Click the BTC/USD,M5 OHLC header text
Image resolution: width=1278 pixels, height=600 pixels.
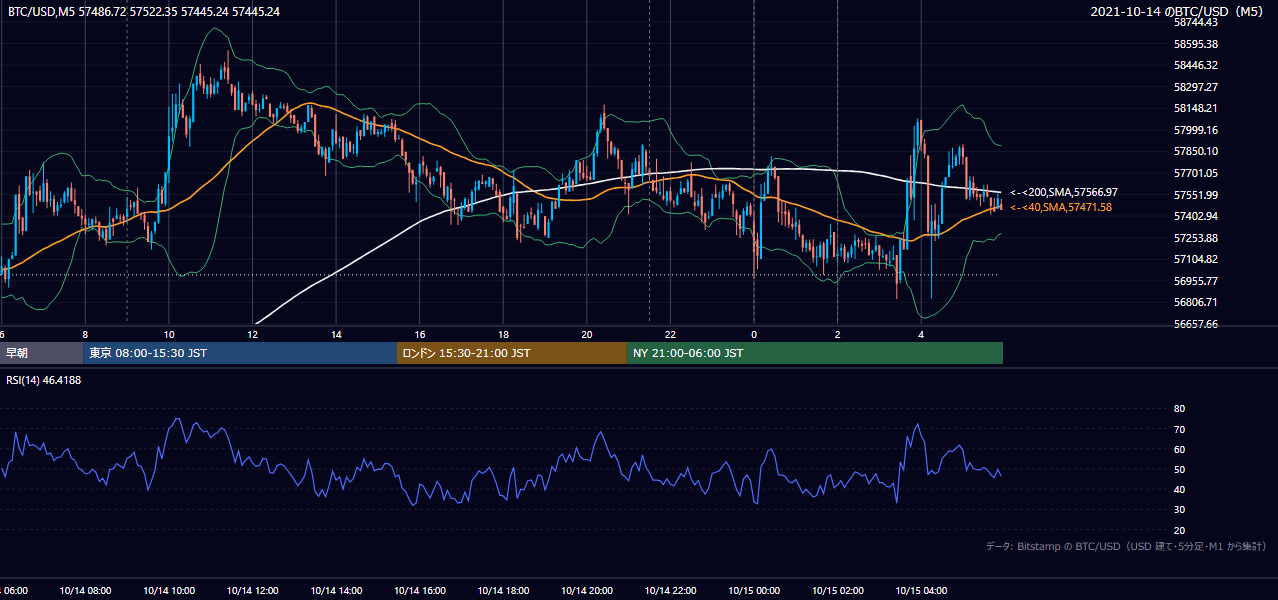click(144, 11)
